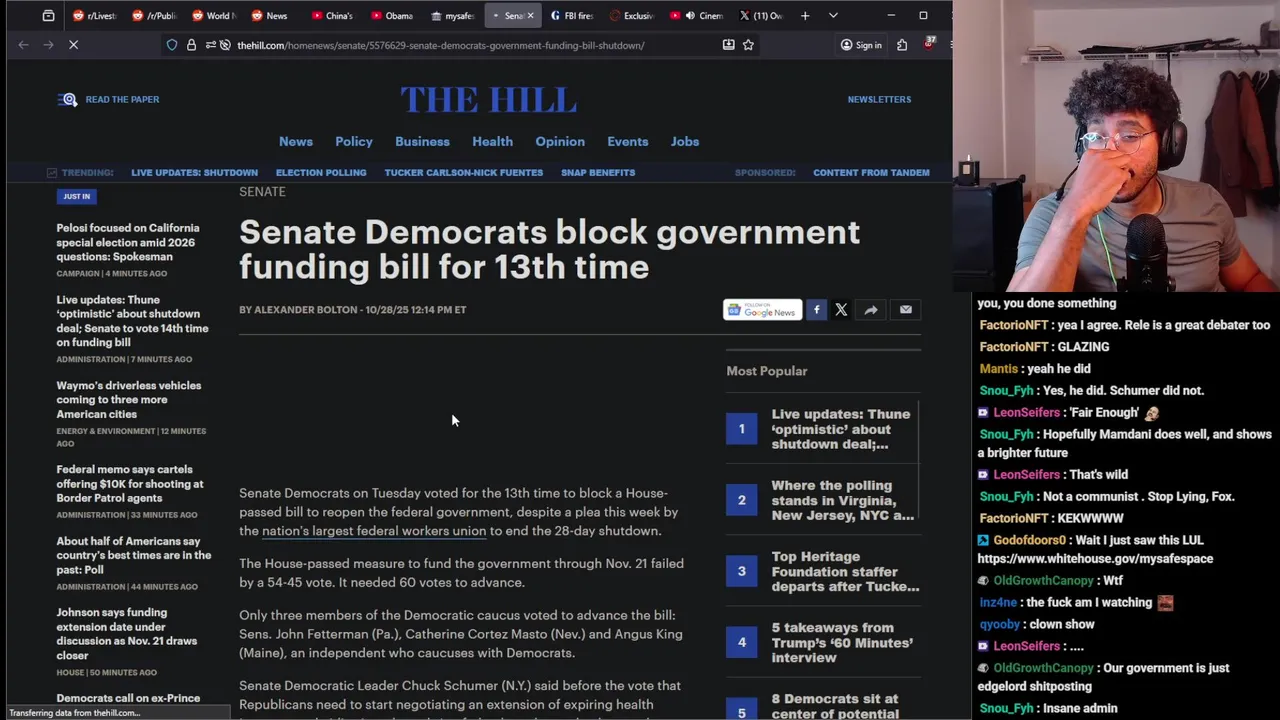Open Tucker Carlson-Nick Fuentes trending link
The width and height of the screenshot is (1280, 720).
pos(464,173)
